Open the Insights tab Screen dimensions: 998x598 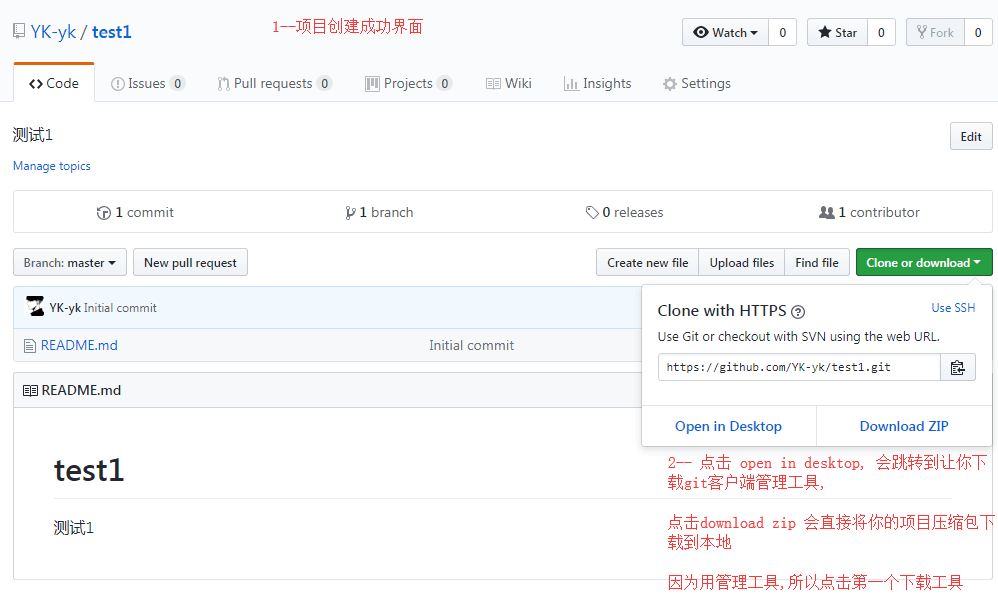tap(598, 83)
